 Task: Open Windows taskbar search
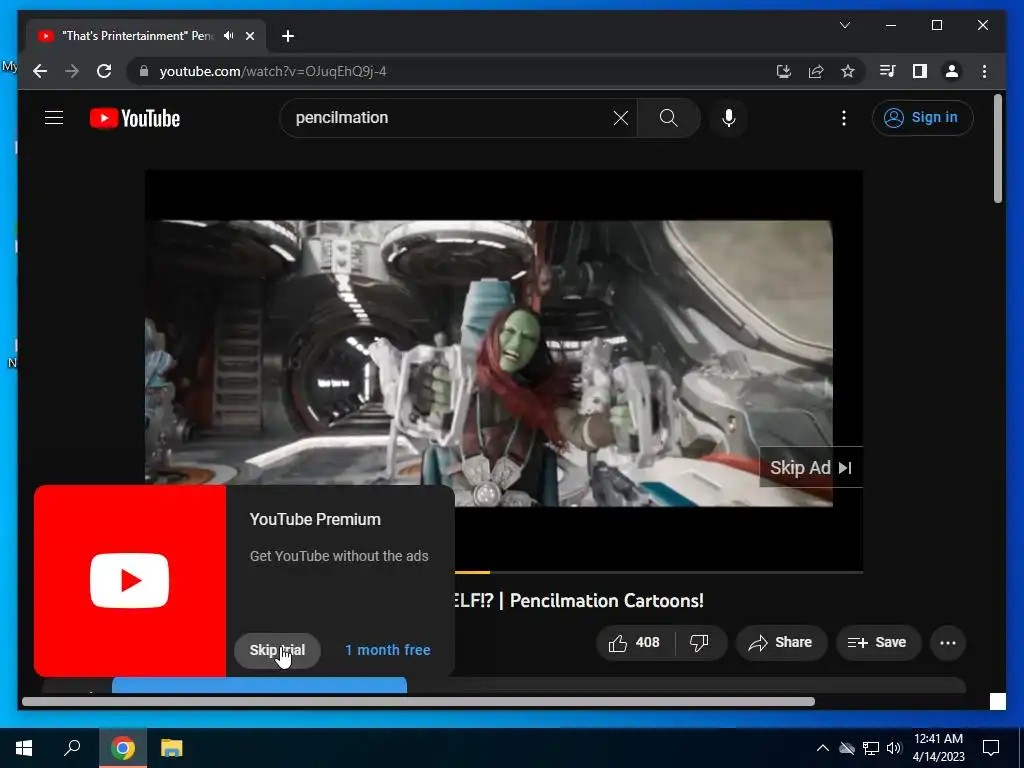click(x=72, y=748)
